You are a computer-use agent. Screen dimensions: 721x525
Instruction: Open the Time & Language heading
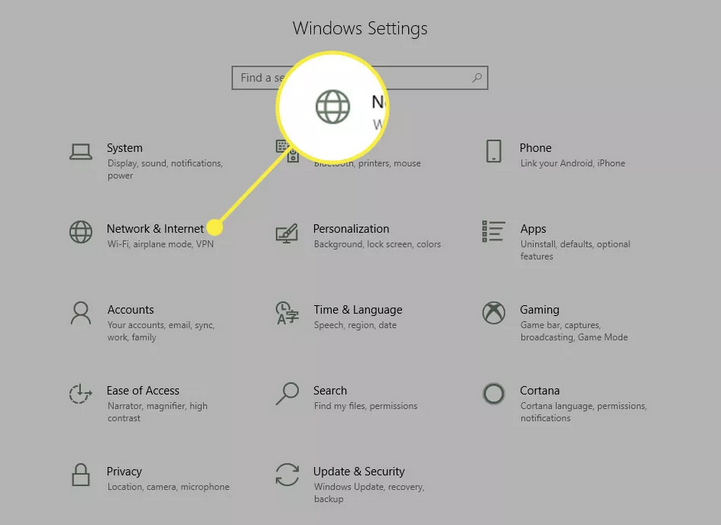(358, 309)
